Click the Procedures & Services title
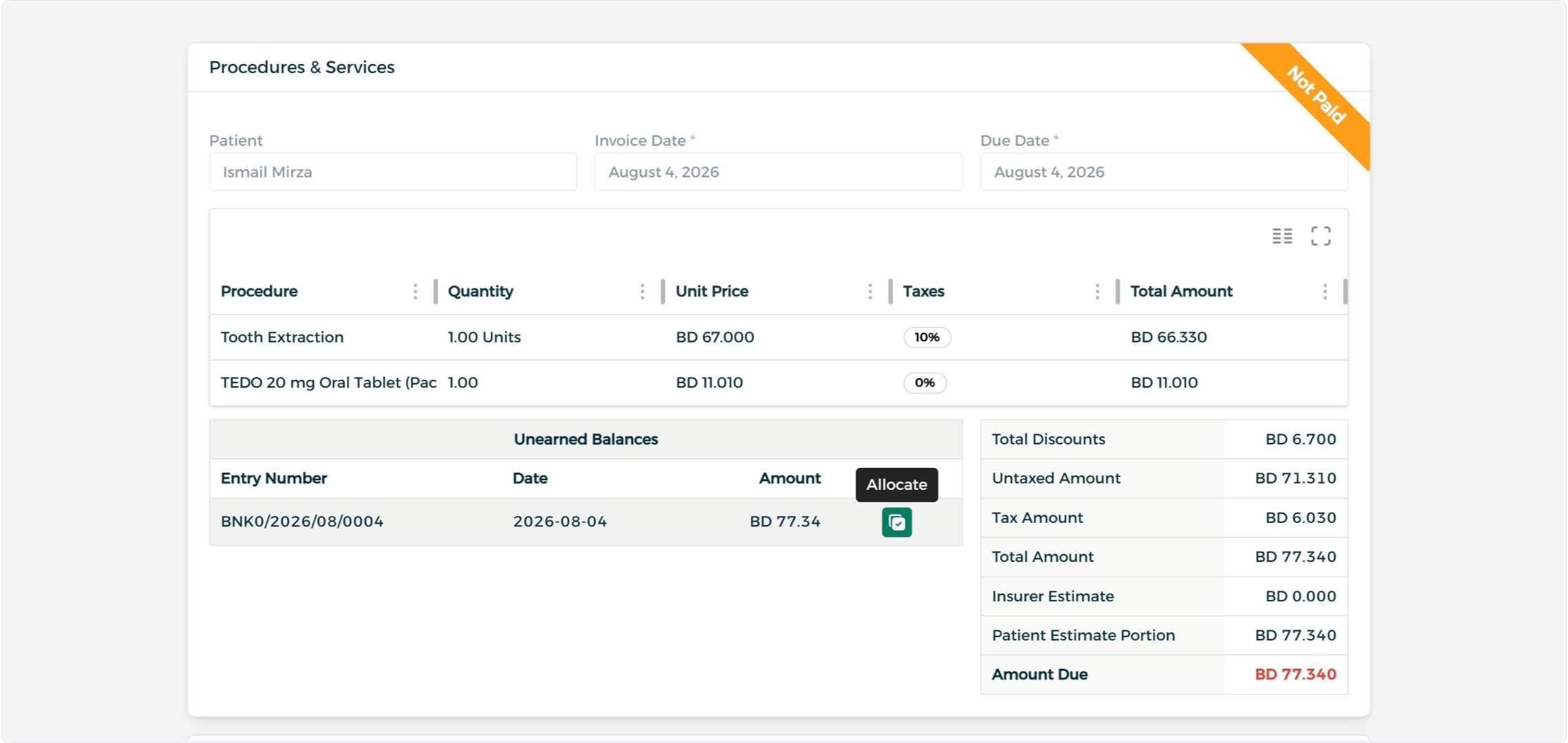The image size is (1568, 743). [302, 67]
